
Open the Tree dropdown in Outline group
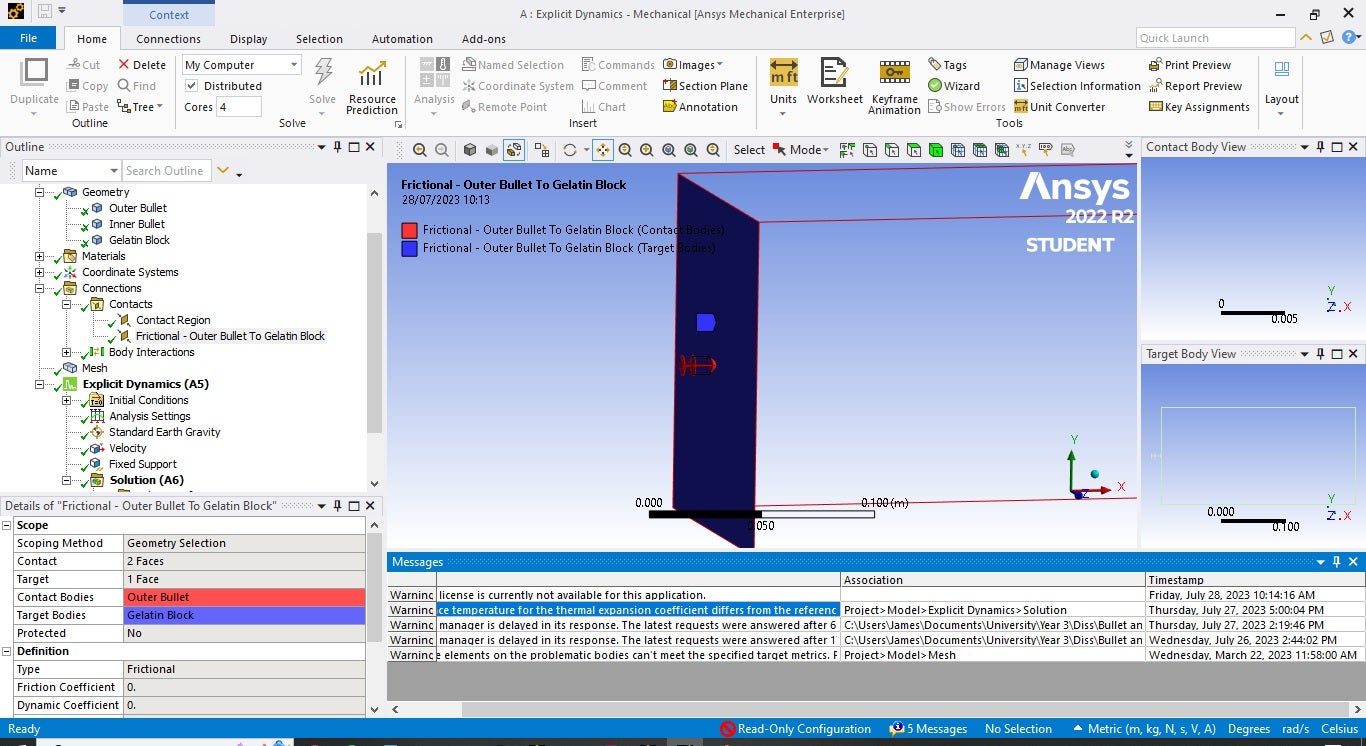click(140, 107)
